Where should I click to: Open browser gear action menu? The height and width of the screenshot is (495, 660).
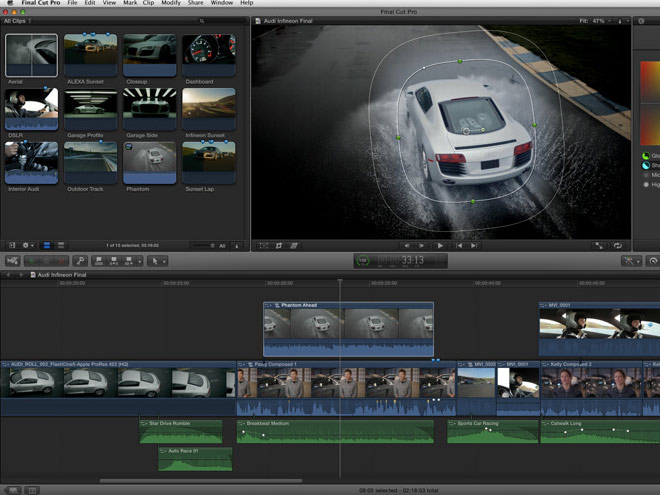pos(26,245)
